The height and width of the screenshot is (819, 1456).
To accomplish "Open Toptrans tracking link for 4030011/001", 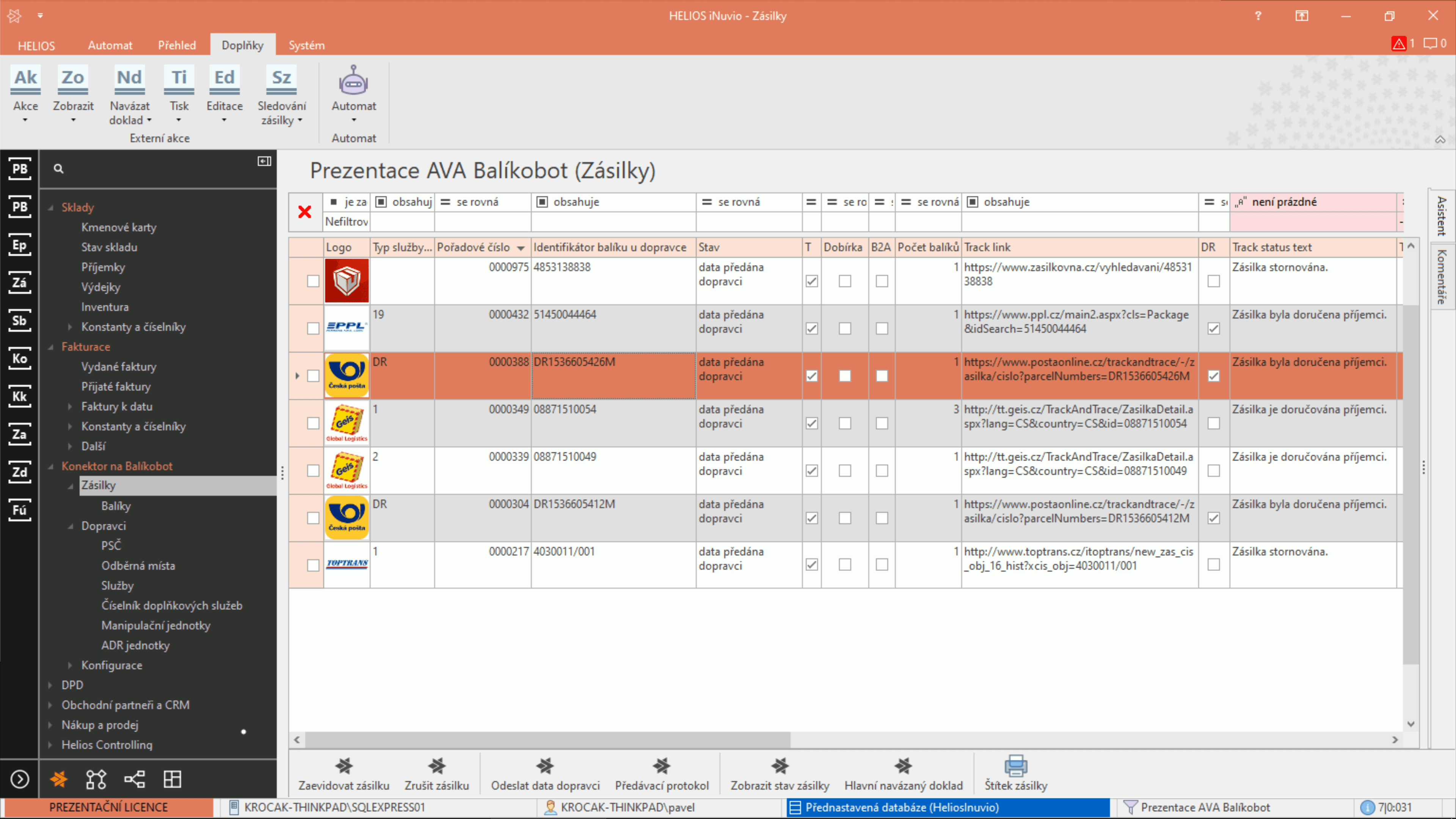I will tap(1078, 559).
